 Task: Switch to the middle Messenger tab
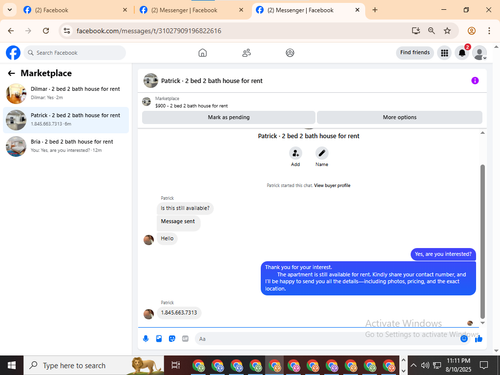(192, 10)
